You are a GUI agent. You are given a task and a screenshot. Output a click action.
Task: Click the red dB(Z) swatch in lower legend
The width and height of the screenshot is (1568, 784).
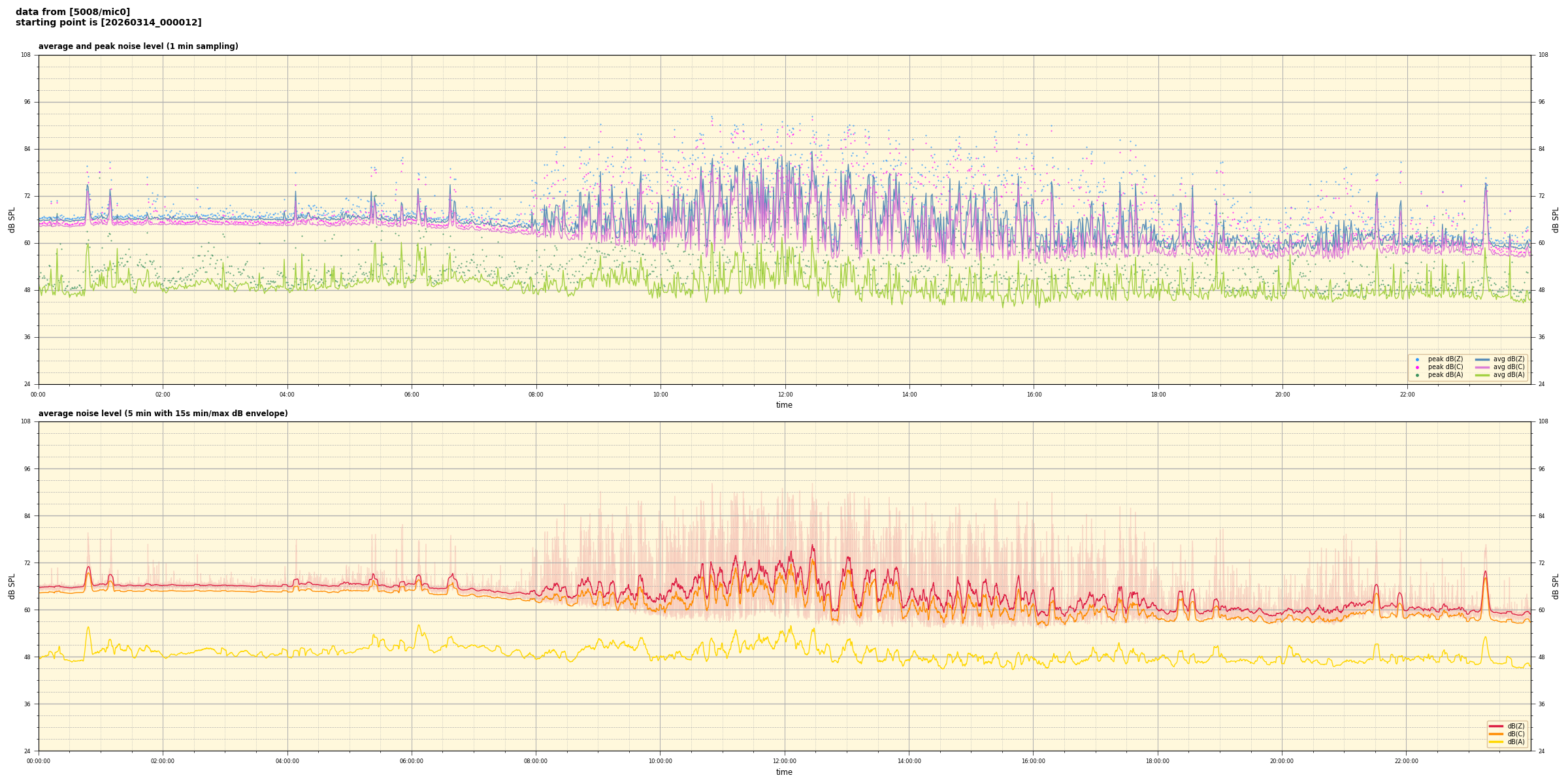point(1495,726)
